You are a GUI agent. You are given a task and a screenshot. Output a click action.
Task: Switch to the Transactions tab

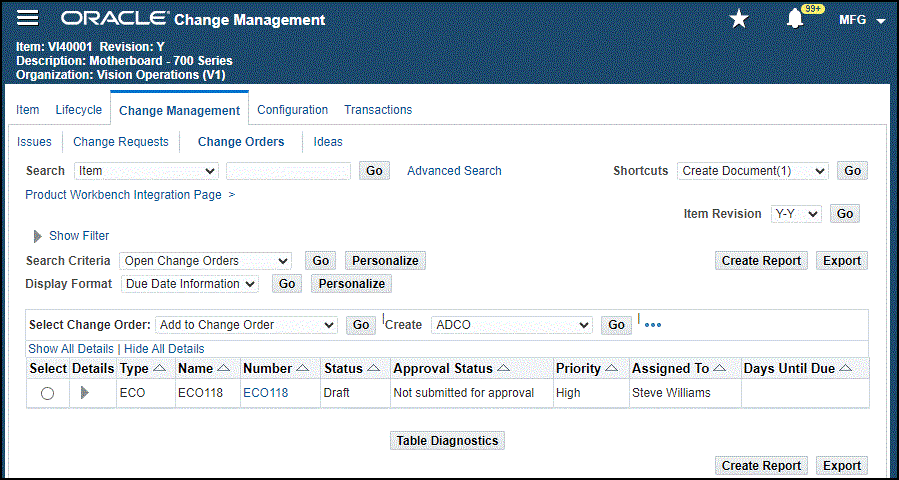point(378,110)
